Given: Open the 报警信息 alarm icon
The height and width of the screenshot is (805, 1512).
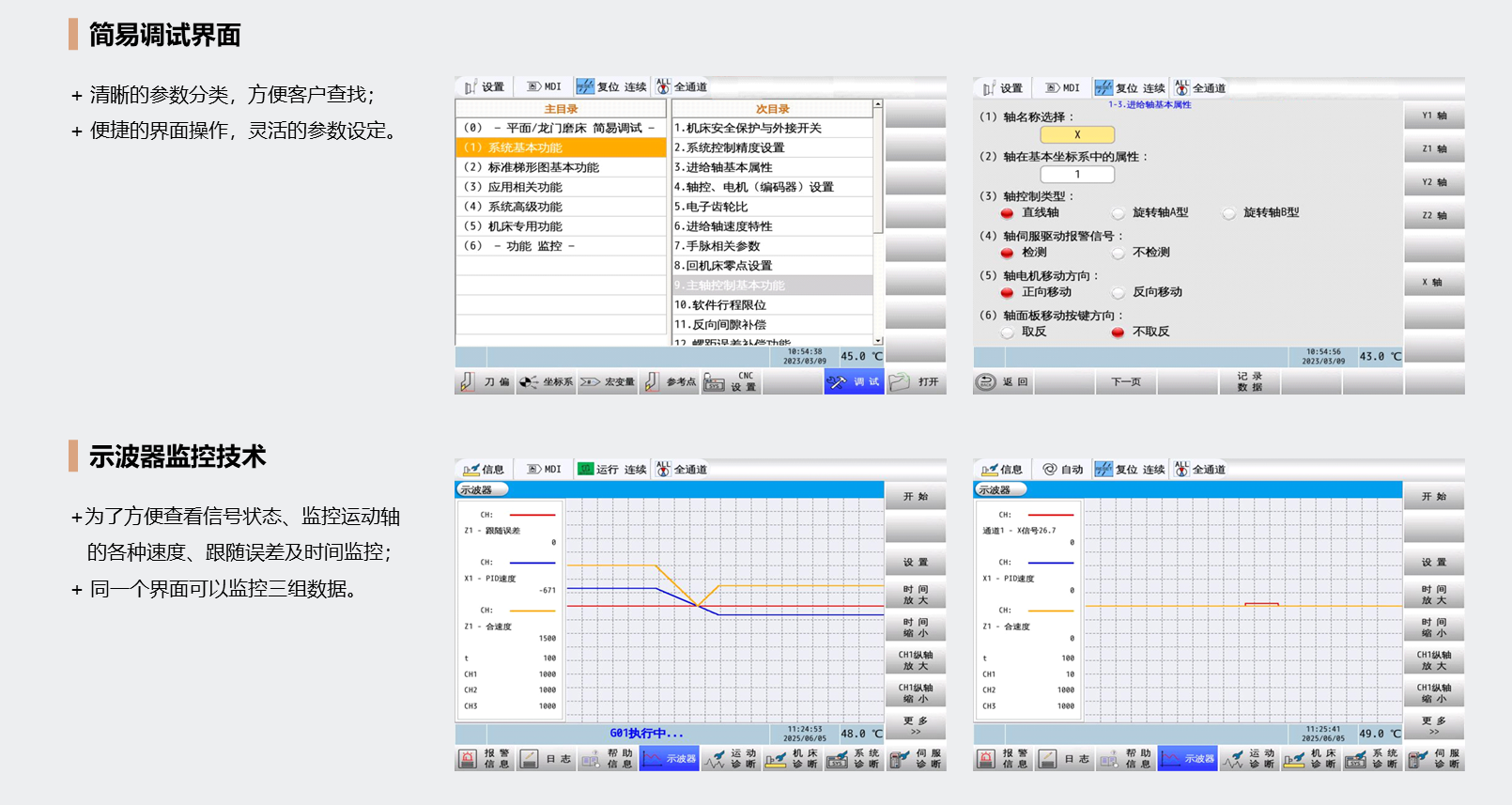Looking at the screenshot, I should (x=468, y=759).
